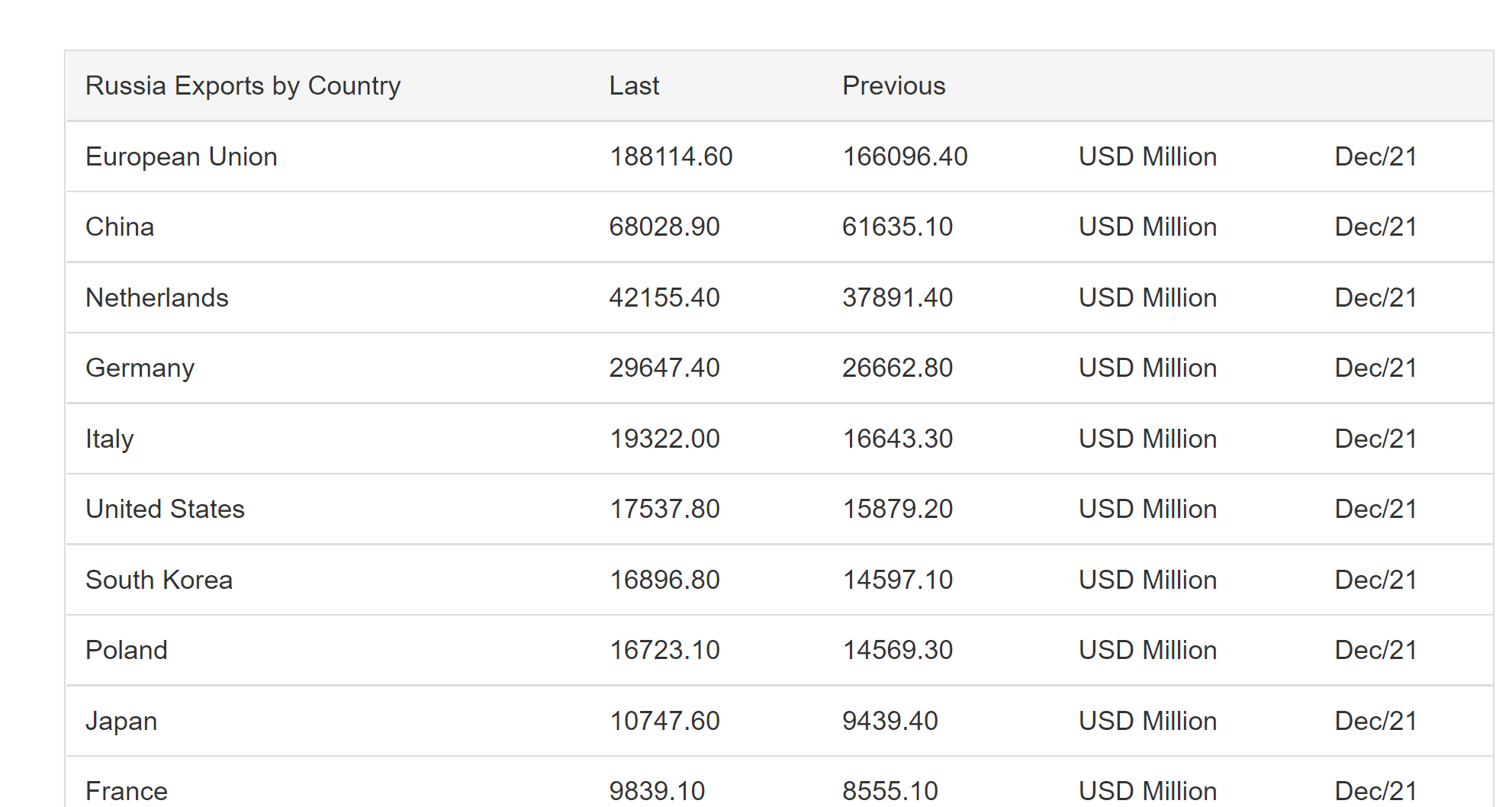Click the Russia Exports by Country header
This screenshot has width=1512, height=807.
tap(243, 86)
